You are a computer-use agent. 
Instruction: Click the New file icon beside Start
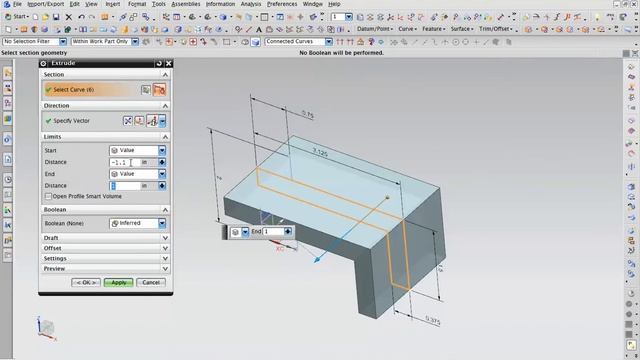tap(36, 17)
